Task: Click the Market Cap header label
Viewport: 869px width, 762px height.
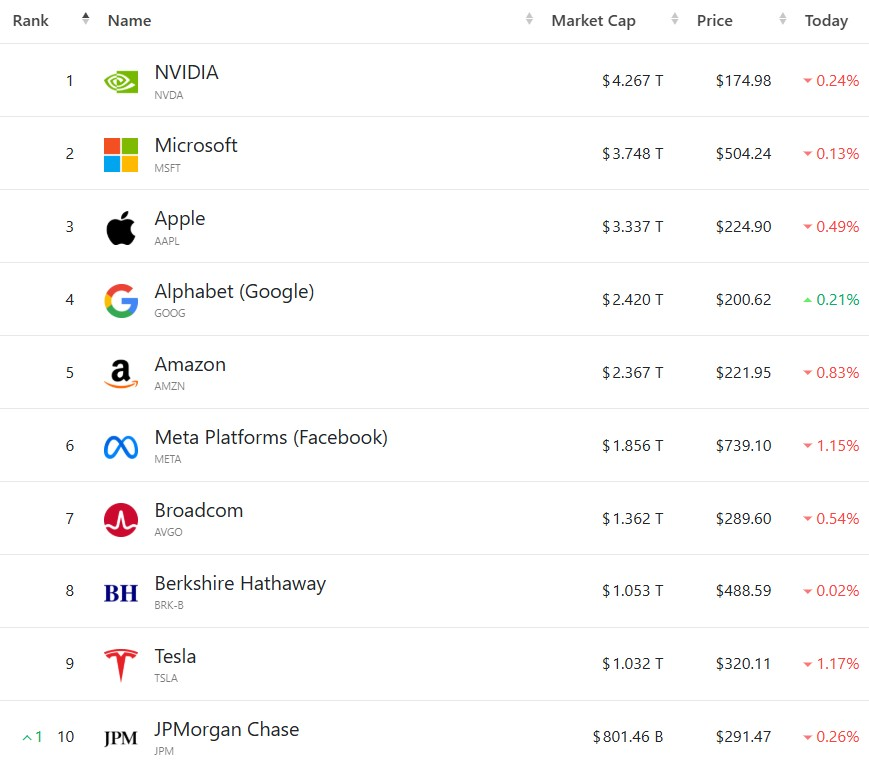Action: [x=593, y=21]
